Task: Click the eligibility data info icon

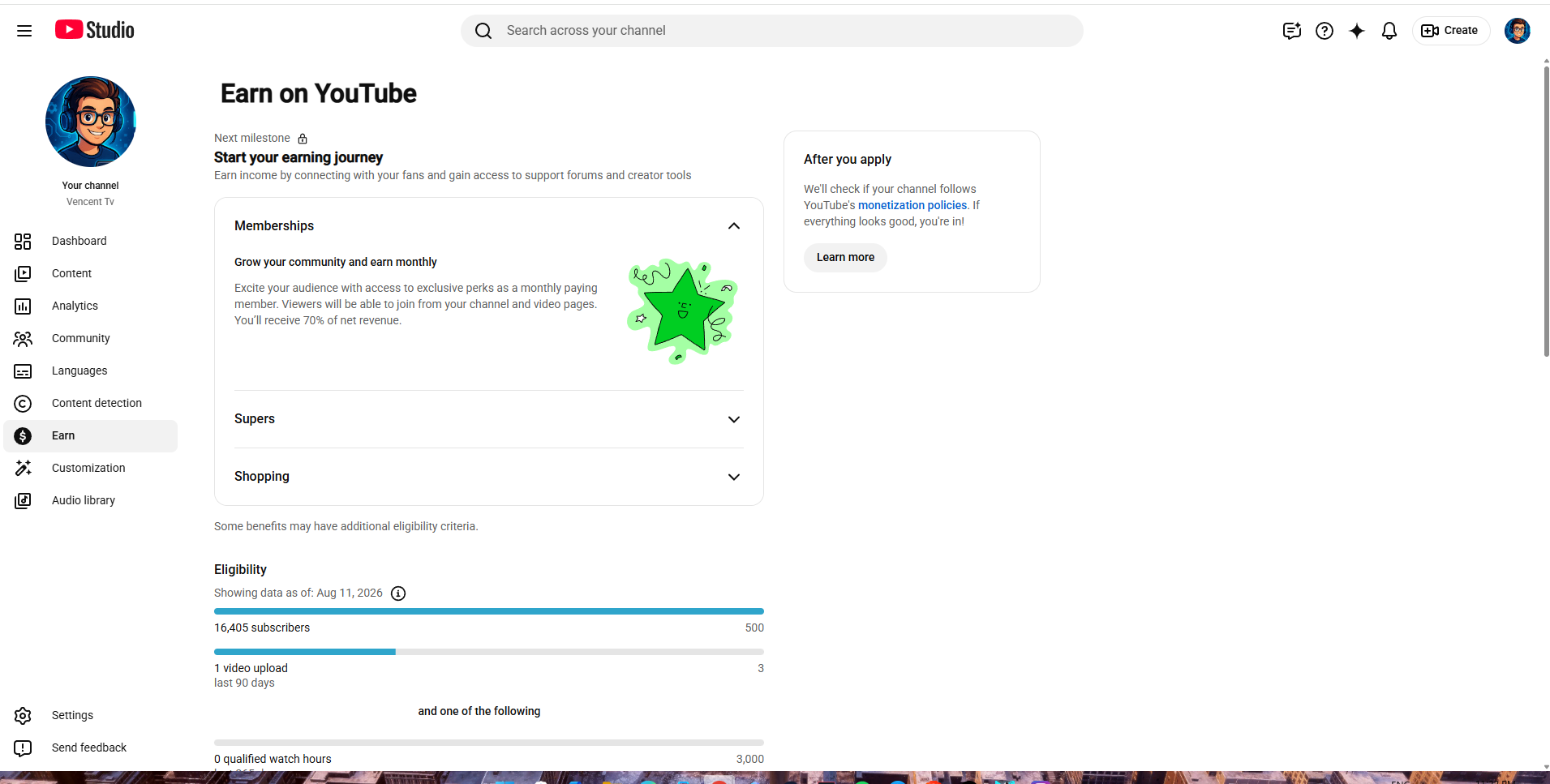Action: [x=398, y=593]
